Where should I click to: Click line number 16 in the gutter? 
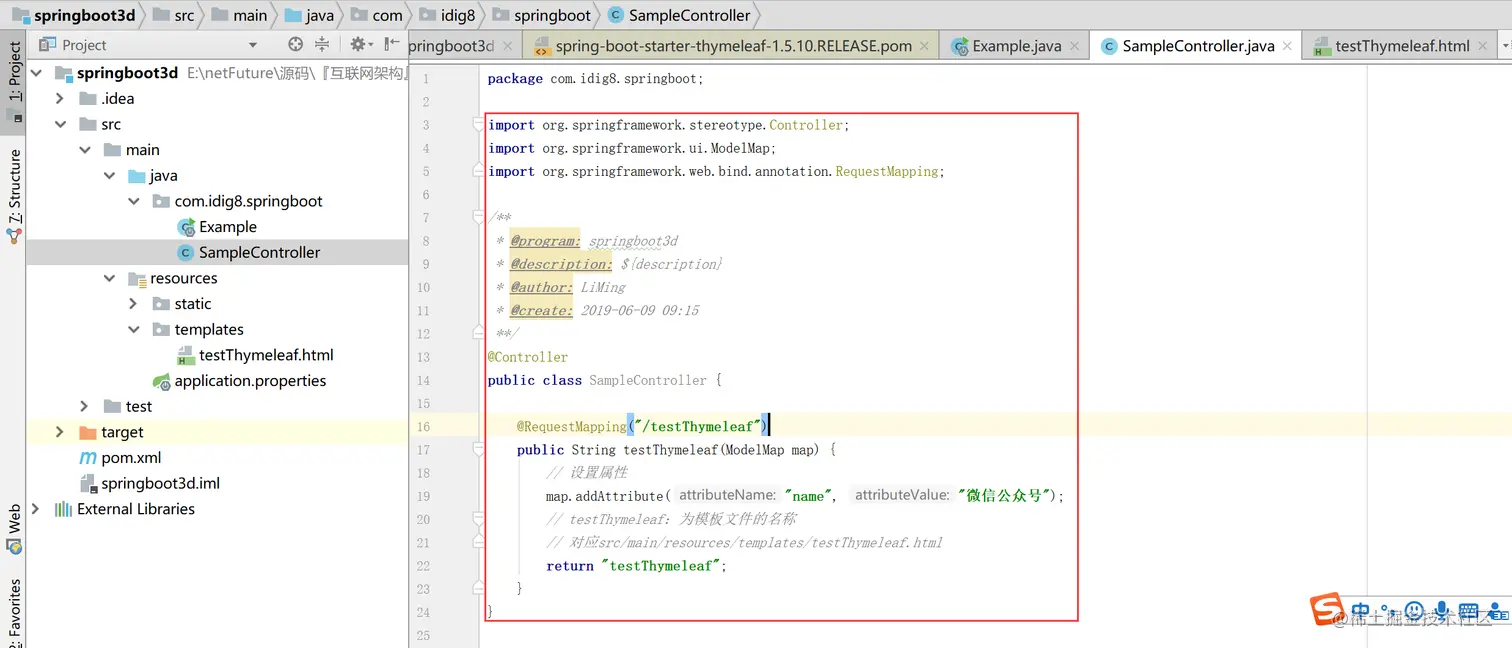(x=424, y=427)
